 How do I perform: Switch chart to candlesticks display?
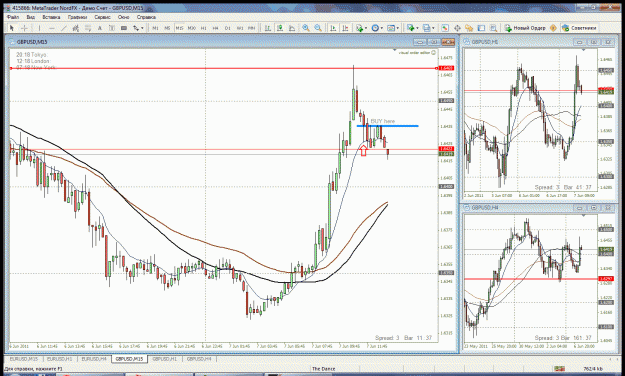280,28
